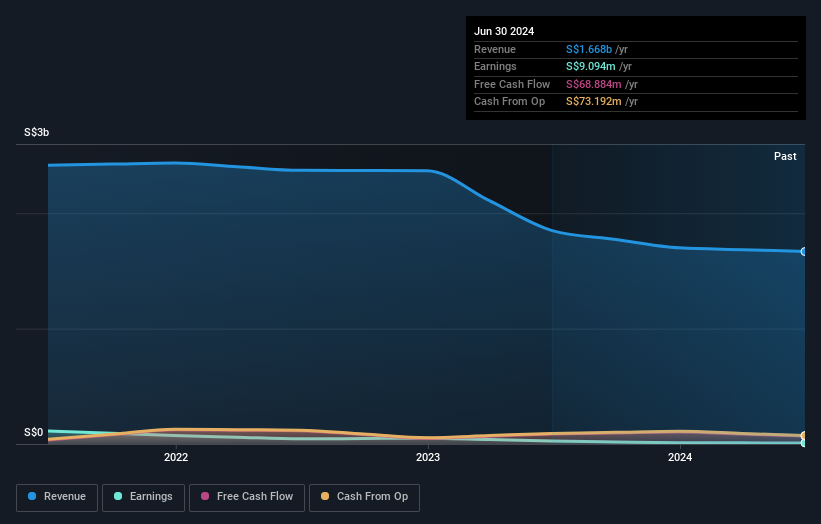Click the S$9.094m earnings value
821x524 pixels.
pos(591,66)
